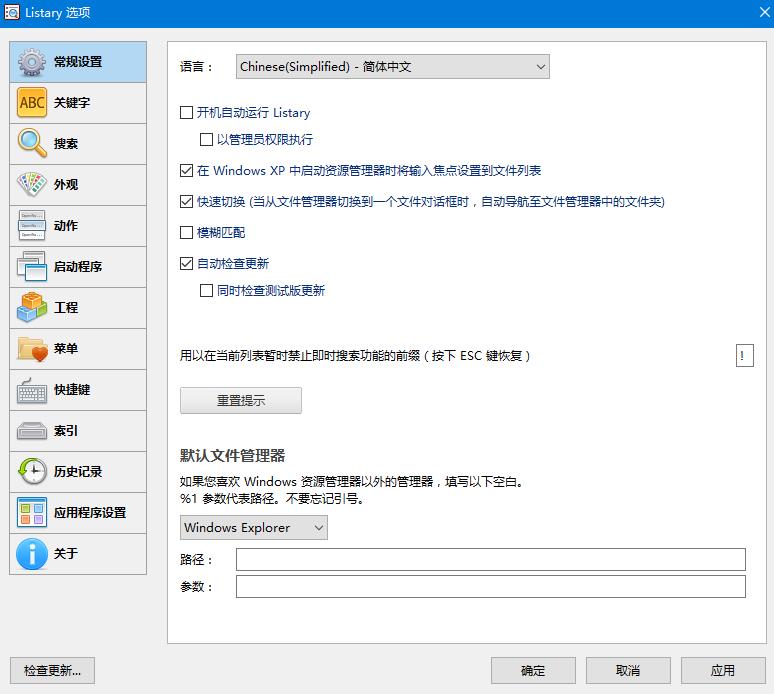Select the color palette icon for 外观

(x=32, y=185)
